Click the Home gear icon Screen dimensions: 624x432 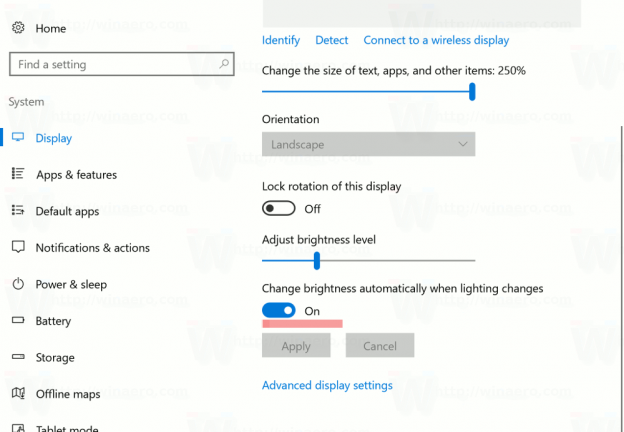pos(18,28)
